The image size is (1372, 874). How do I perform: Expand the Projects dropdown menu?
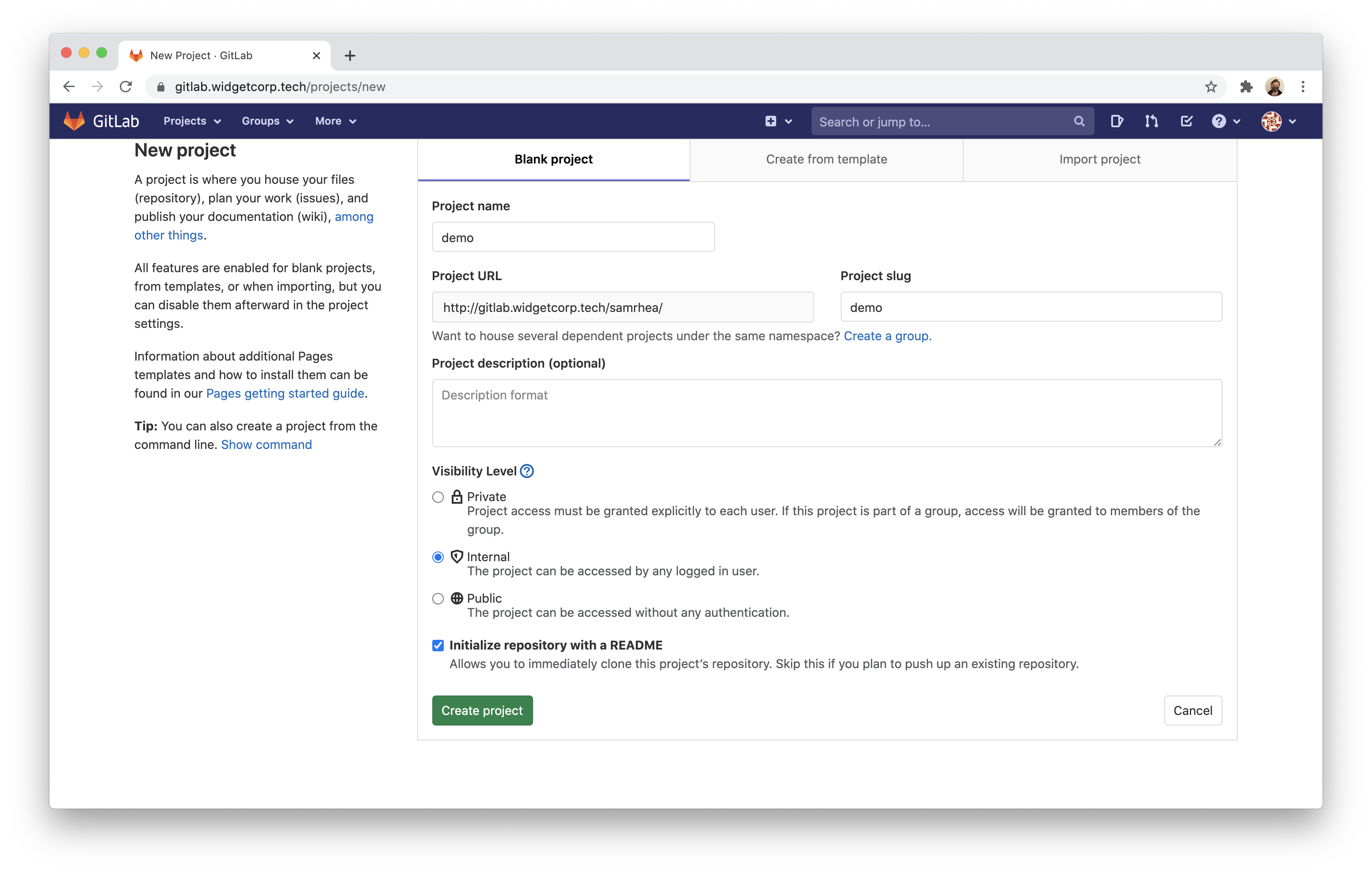[191, 121]
